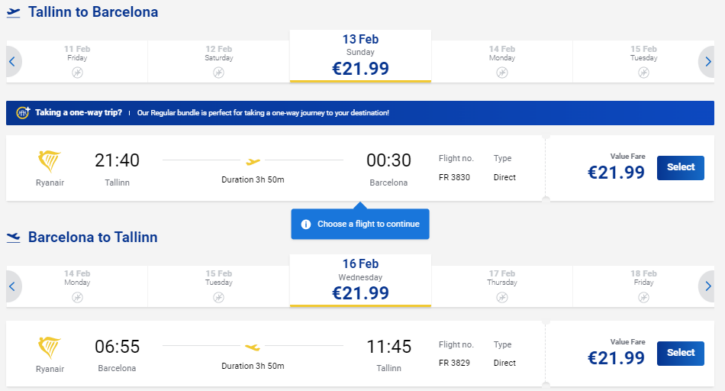725x391 pixels.
Task: Click the departing plane icon beside Tallinn to Barcelona
Action: pos(13,12)
